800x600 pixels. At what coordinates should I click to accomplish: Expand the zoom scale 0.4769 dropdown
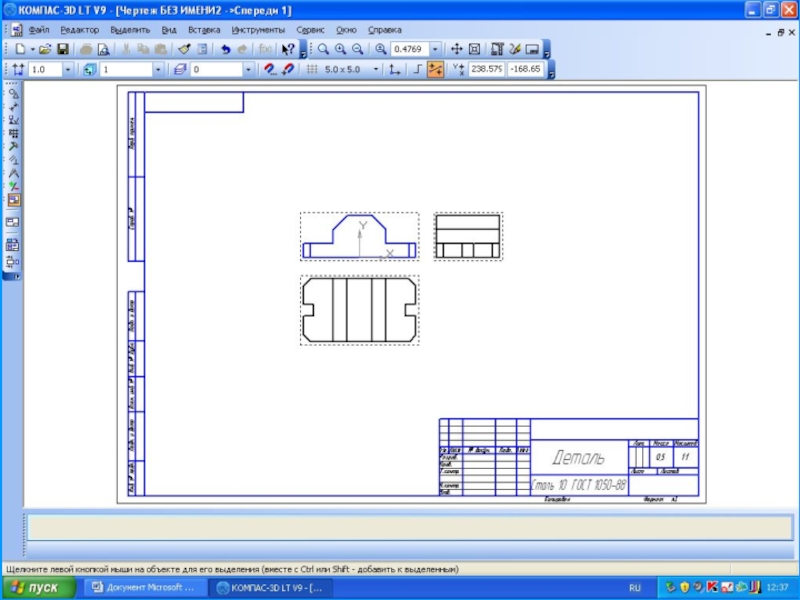pyautogui.click(x=435, y=49)
